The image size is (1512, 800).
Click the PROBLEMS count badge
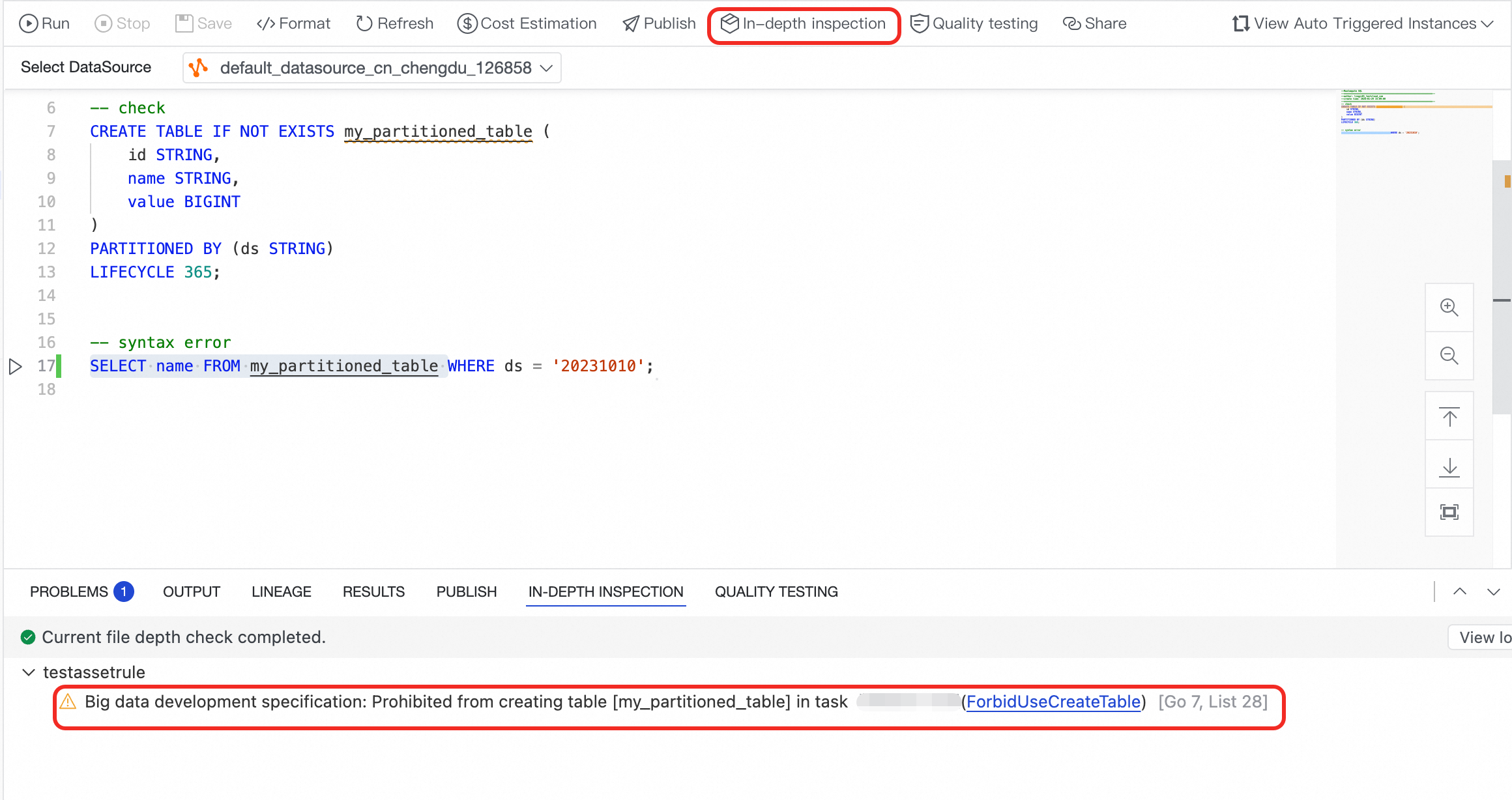tap(124, 592)
